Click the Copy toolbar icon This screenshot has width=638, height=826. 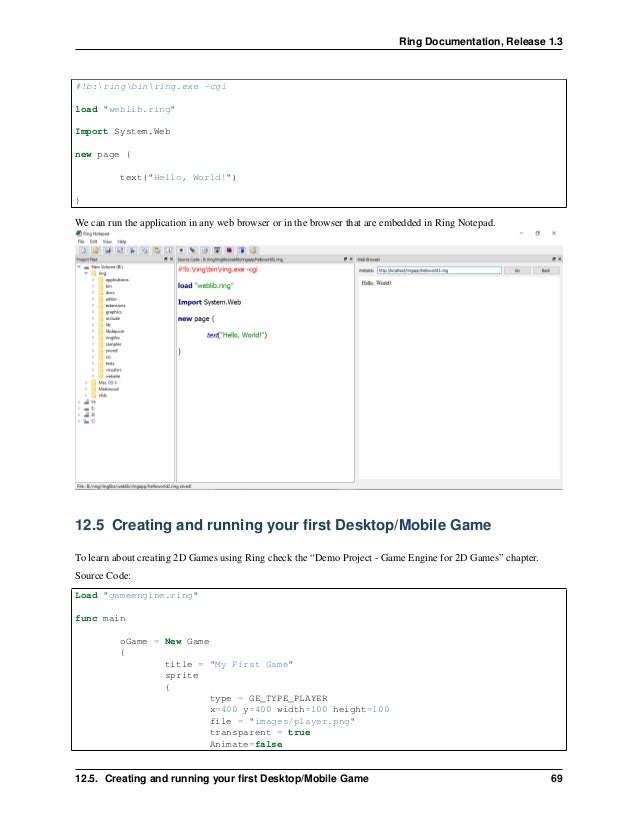(x=144, y=251)
